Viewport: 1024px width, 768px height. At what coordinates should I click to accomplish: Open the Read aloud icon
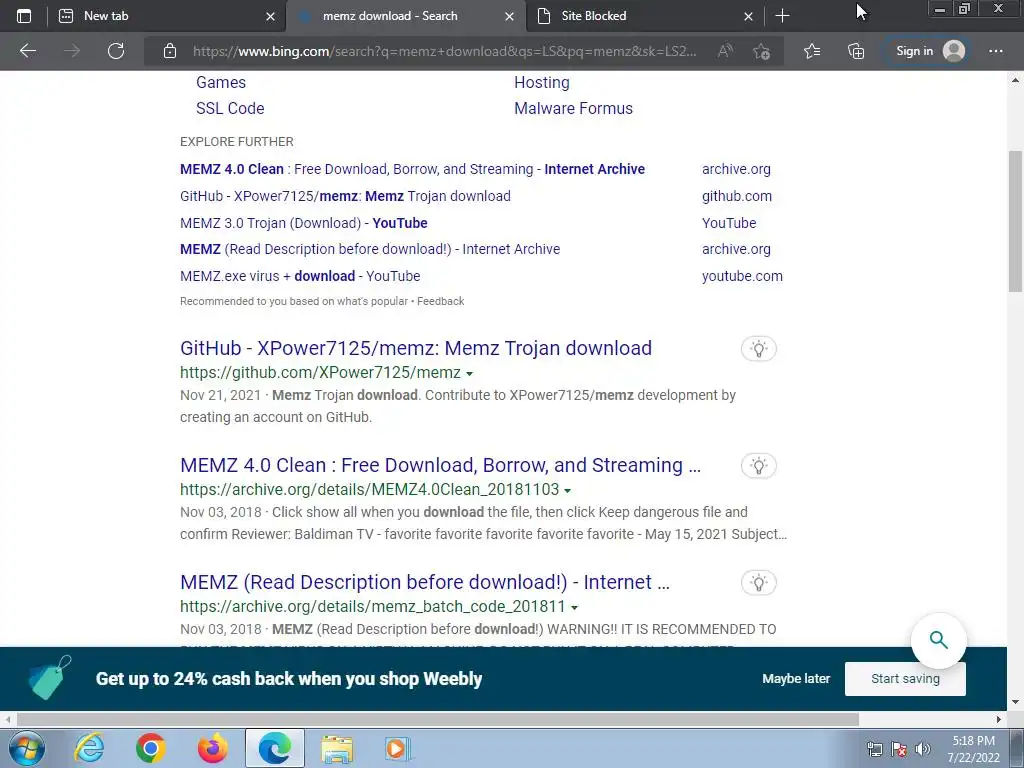coord(725,51)
